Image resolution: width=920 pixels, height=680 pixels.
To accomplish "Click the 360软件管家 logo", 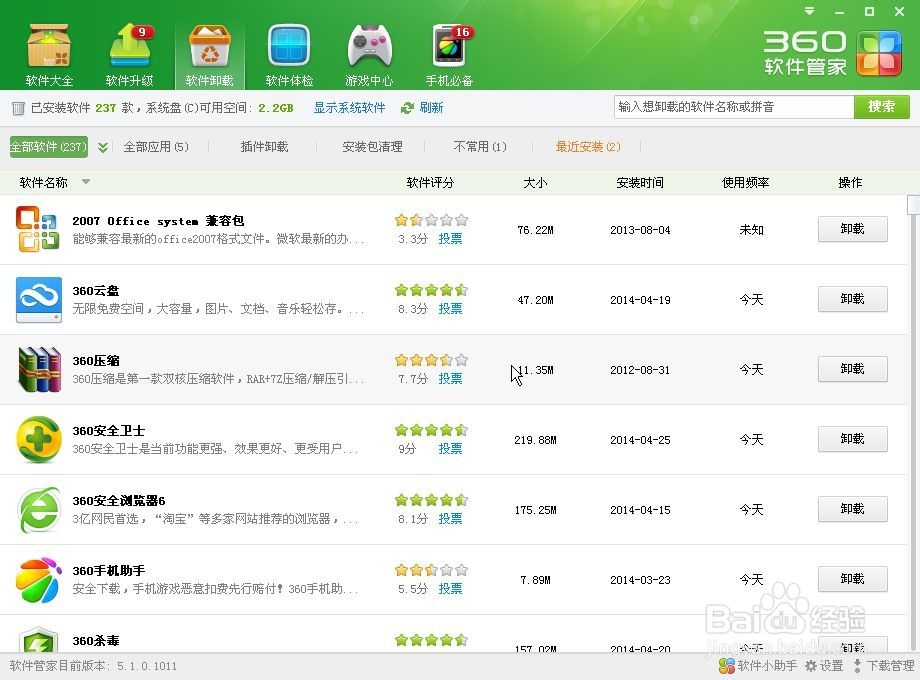I will (833, 54).
